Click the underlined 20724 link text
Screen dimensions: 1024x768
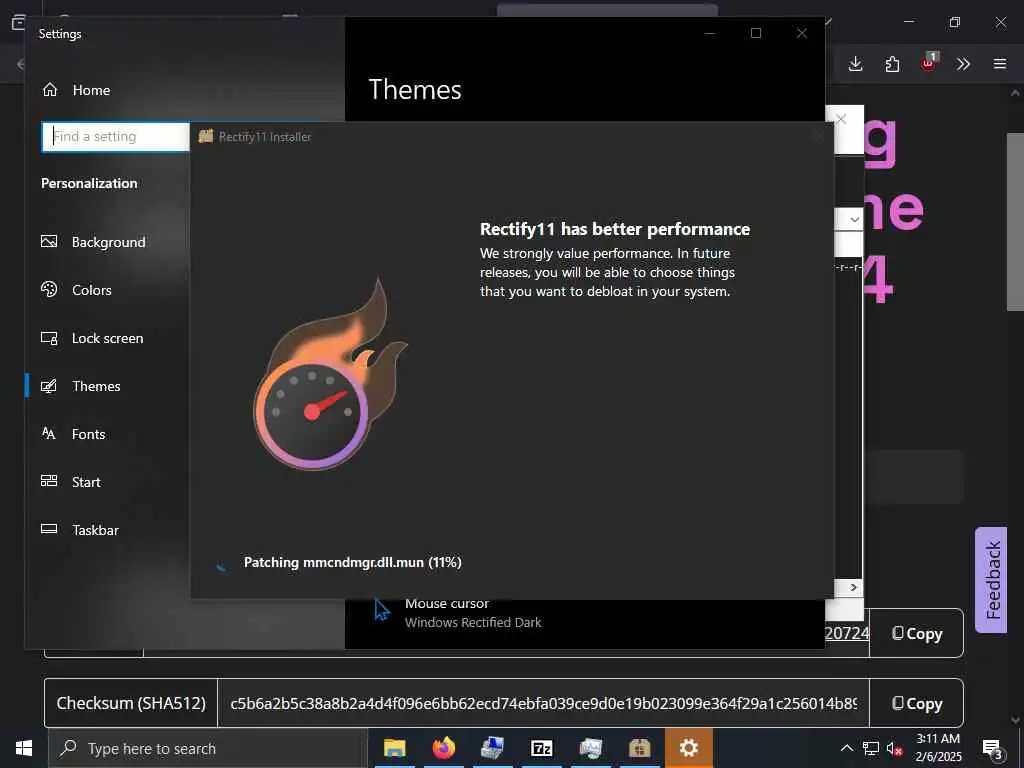[846, 633]
